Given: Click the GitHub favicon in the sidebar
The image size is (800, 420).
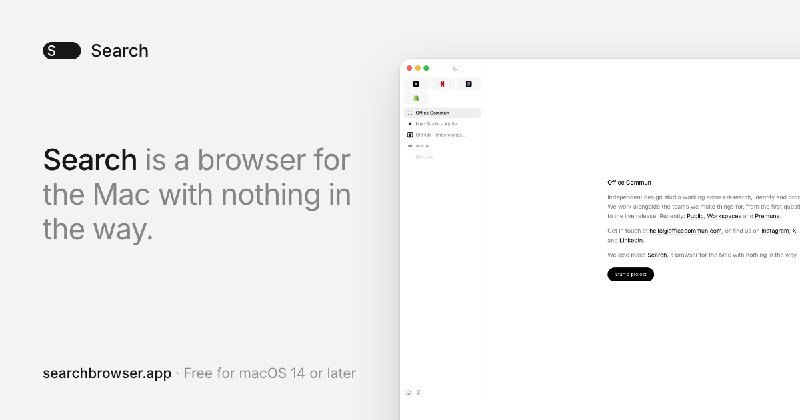Looking at the screenshot, I should click(410, 135).
